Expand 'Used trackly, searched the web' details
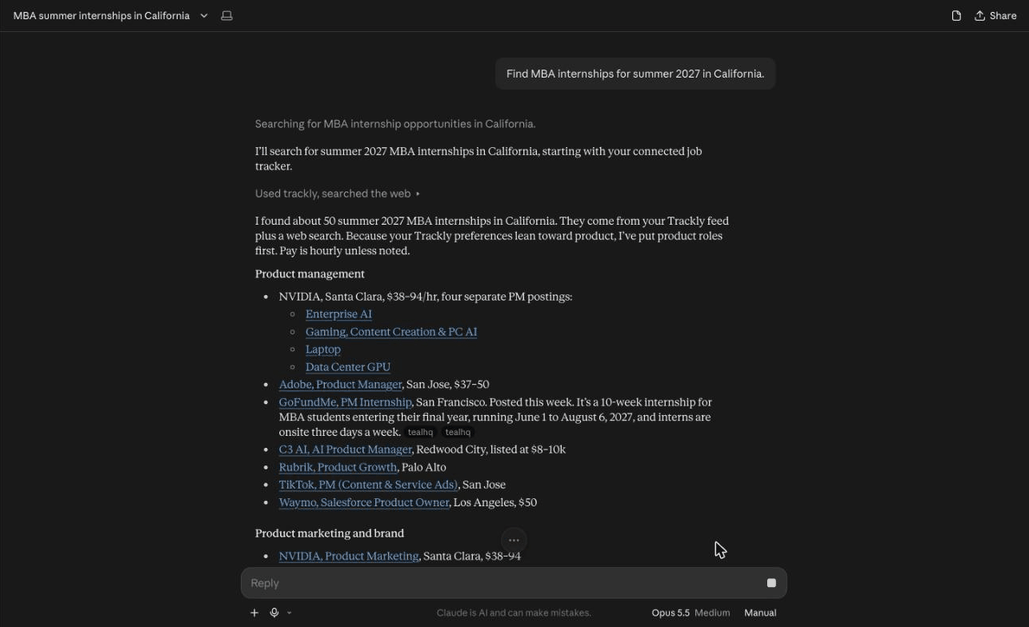The image size is (1029, 627). click(x=337, y=194)
